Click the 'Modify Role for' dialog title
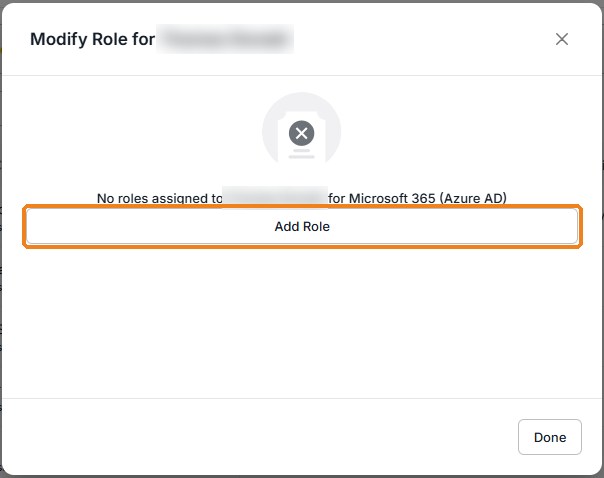 tap(92, 39)
